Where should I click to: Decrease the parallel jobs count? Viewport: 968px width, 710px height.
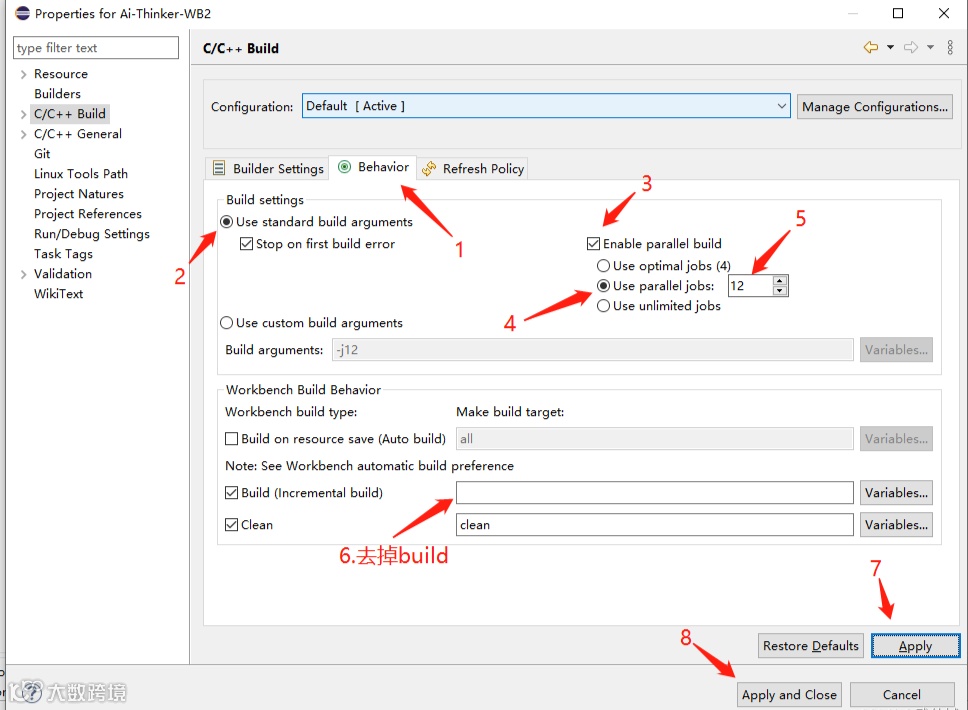click(x=780, y=290)
